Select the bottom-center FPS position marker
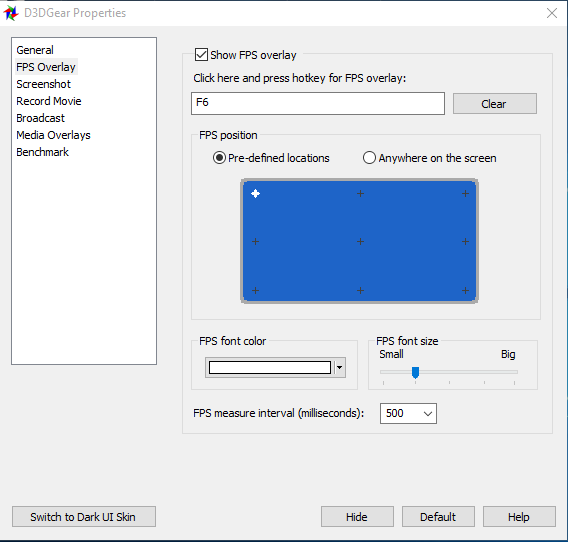Screen dimensions: 568x542 click(360, 290)
